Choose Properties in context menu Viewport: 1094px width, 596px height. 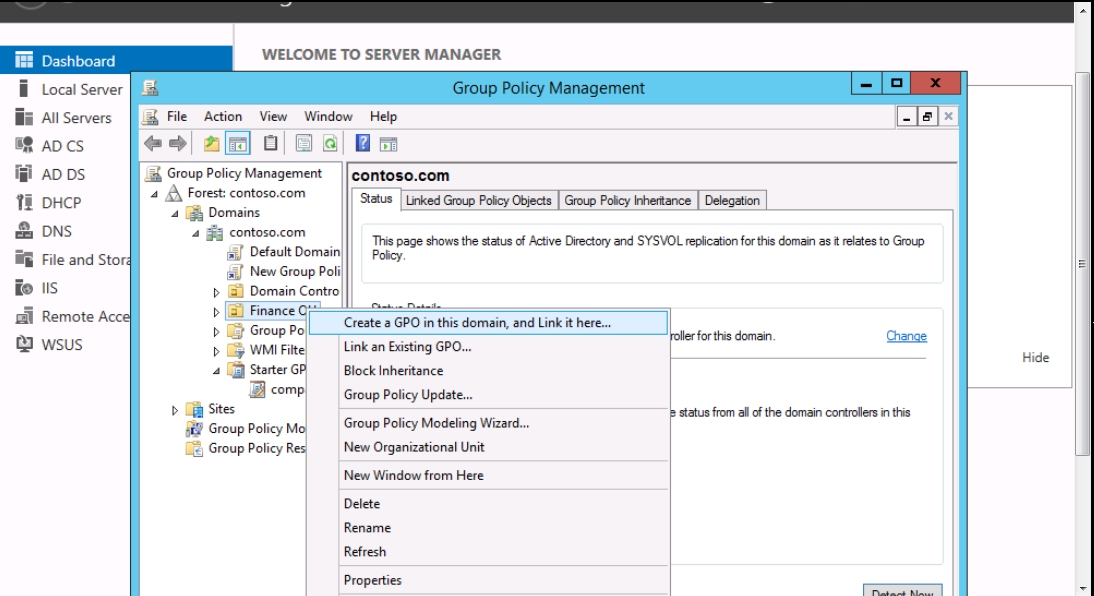pyautogui.click(x=488, y=580)
